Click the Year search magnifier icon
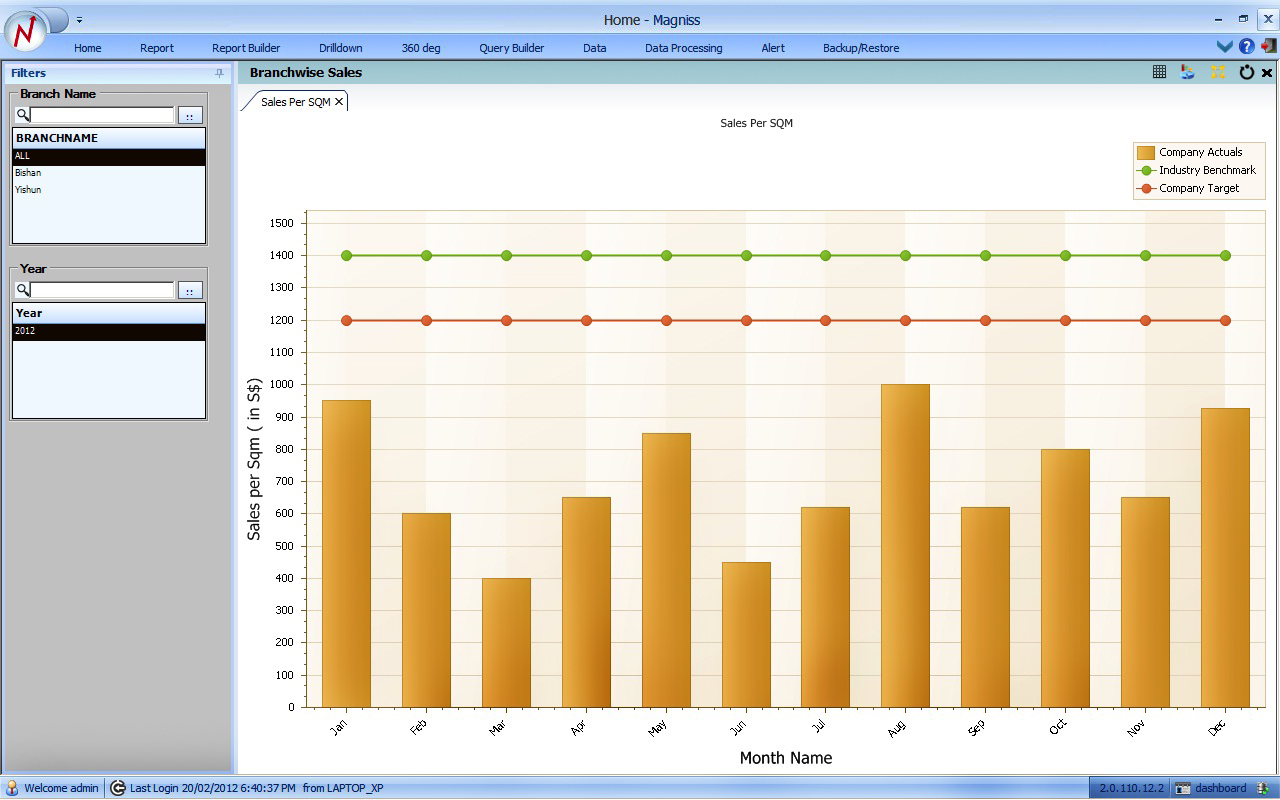Image resolution: width=1280 pixels, height=800 pixels. click(x=22, y=290)
